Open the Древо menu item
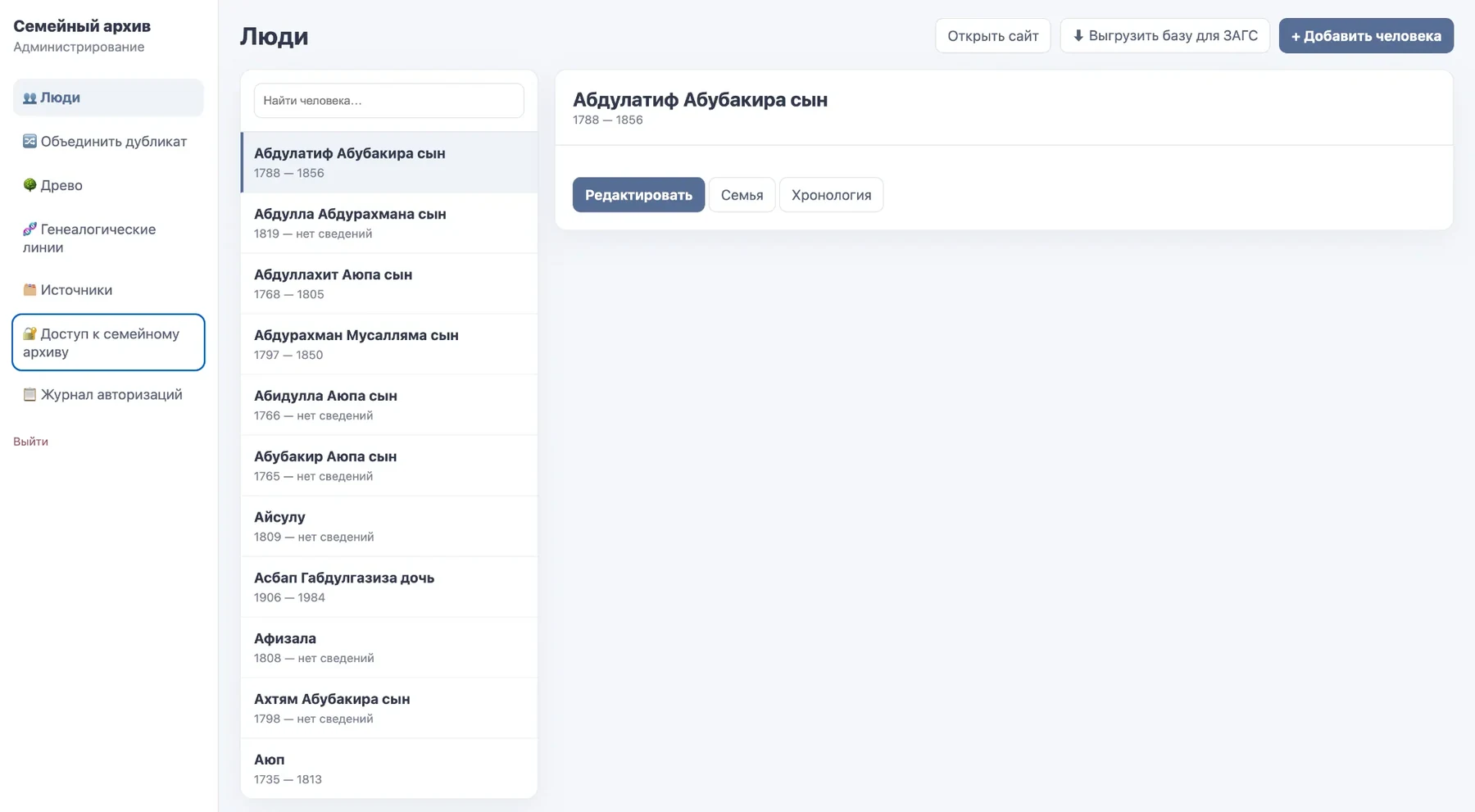This screenshot has height=812, width=1475. [108, 185]
